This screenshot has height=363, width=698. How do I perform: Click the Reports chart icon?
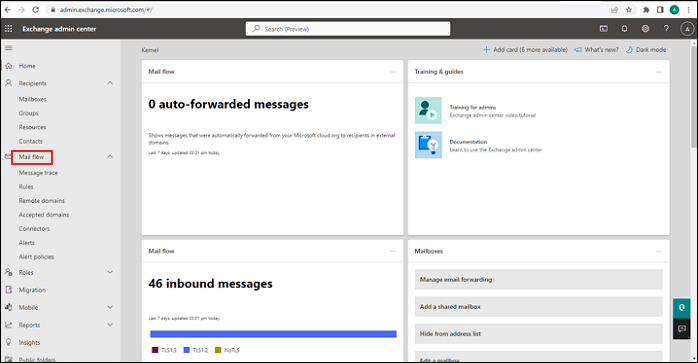tap(8, 325)
